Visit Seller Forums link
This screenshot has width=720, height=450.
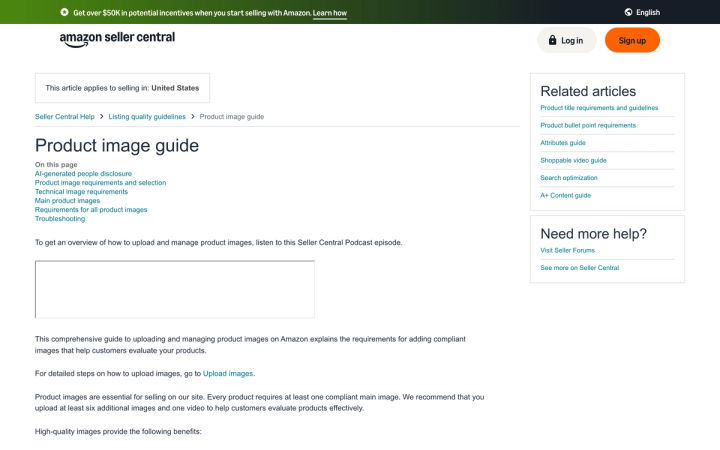[568, 250]
